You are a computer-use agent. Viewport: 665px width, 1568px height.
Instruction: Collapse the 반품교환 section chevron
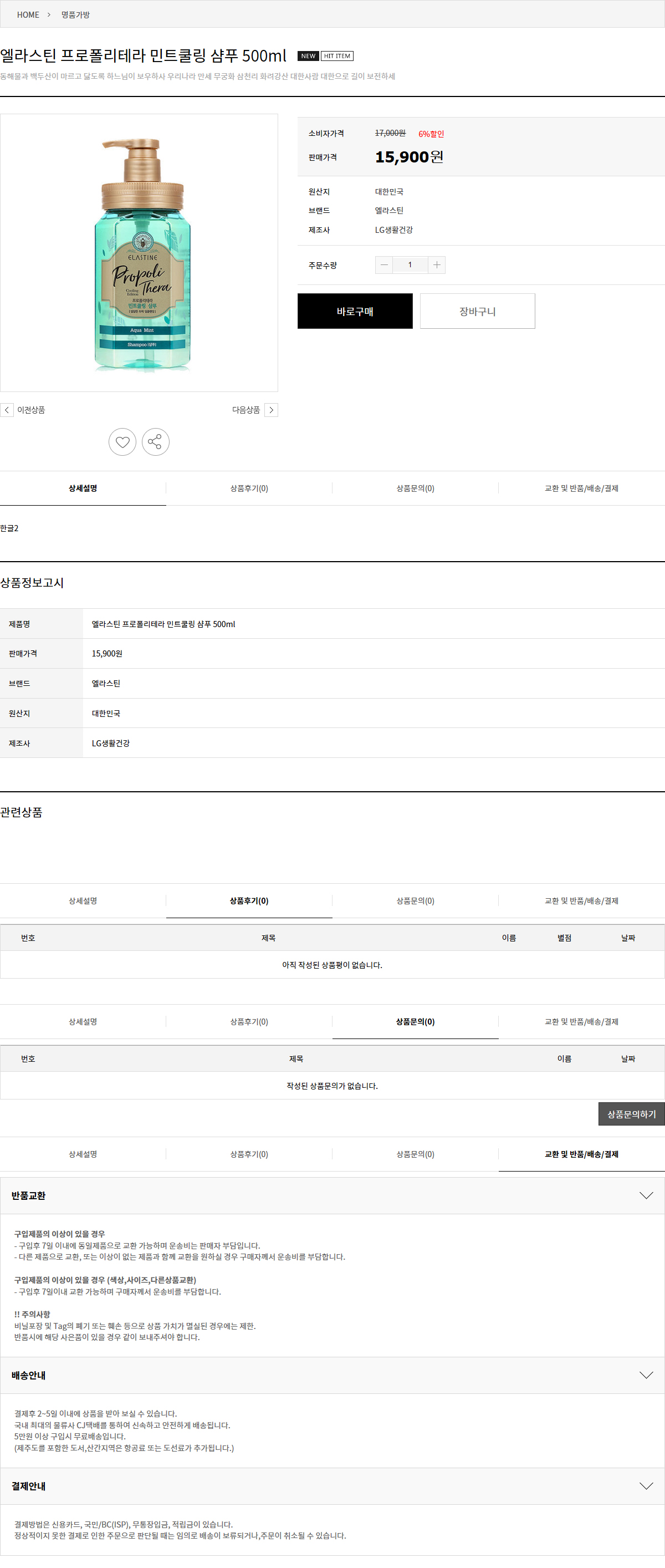(646, 1195)
